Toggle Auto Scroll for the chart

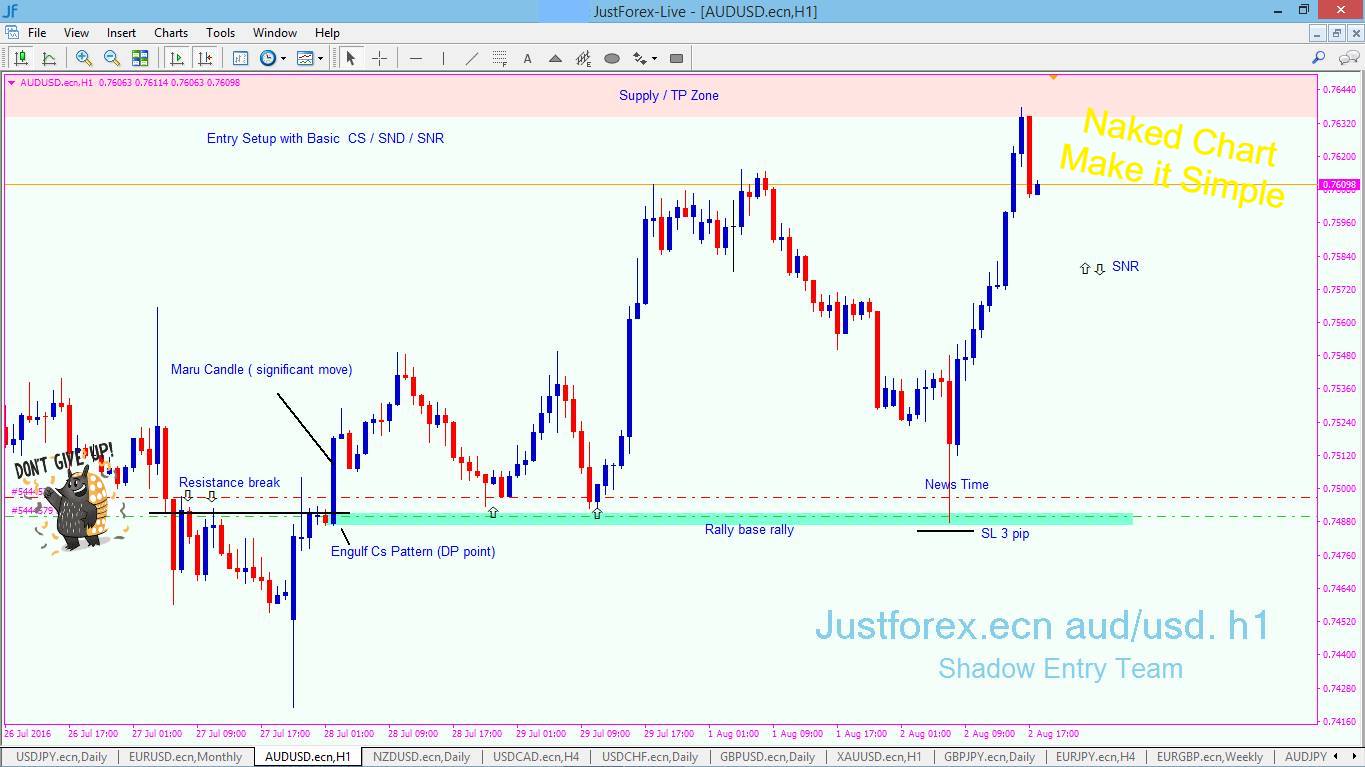(177, 57)
